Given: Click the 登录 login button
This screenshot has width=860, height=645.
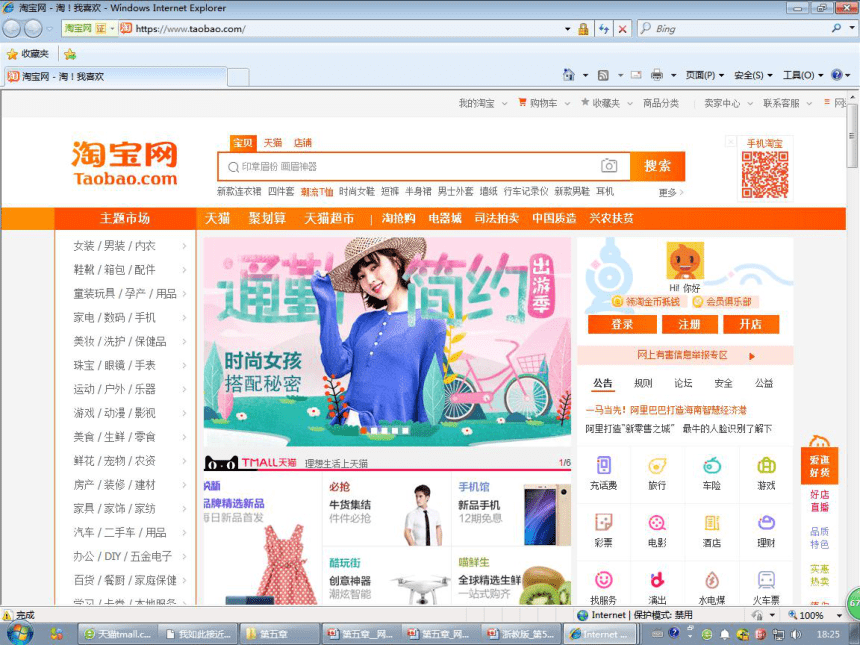Looking at the screenshot, I should click(622, 324).
